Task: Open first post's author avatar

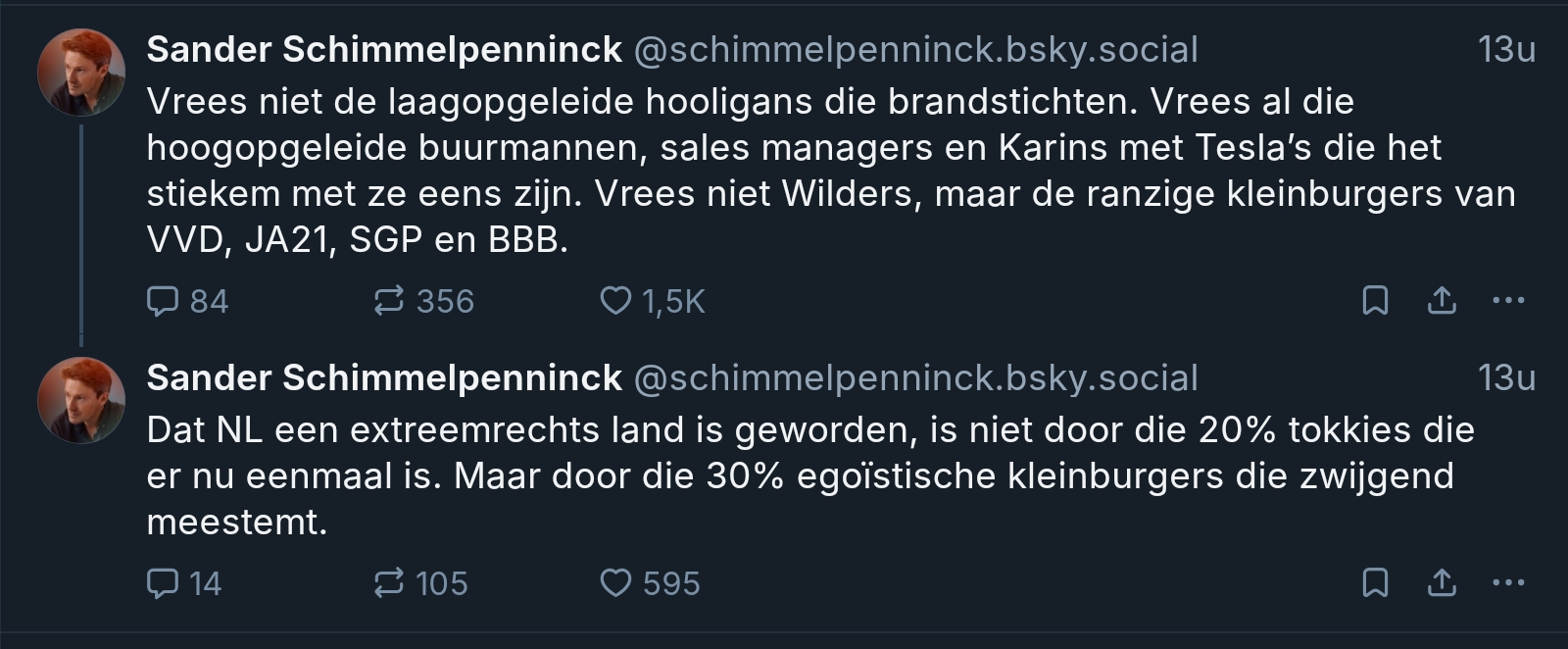Action: pyautogui.click(x=80, y=73)
